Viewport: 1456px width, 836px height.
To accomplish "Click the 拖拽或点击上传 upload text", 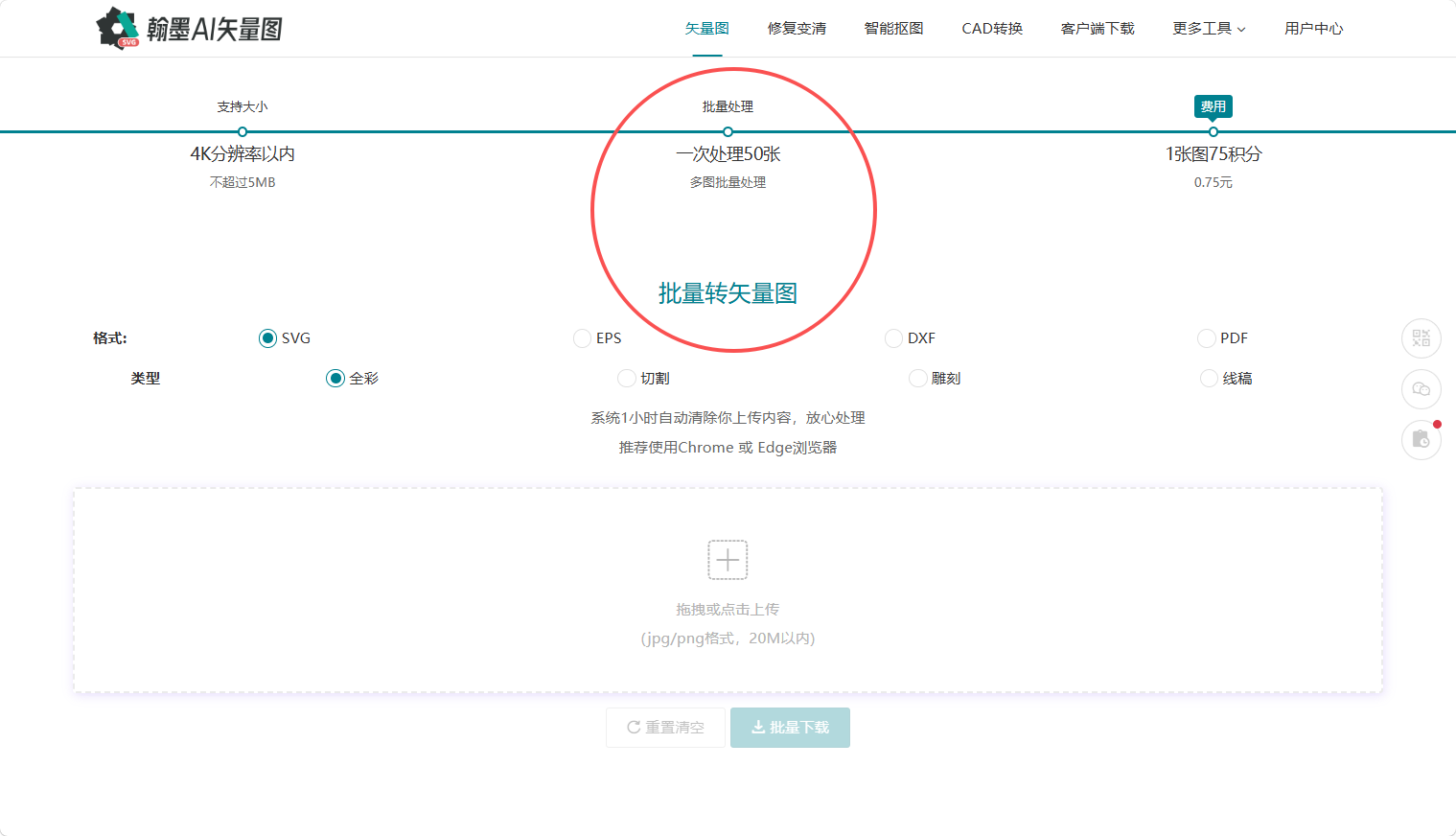I will click(728, 610).
